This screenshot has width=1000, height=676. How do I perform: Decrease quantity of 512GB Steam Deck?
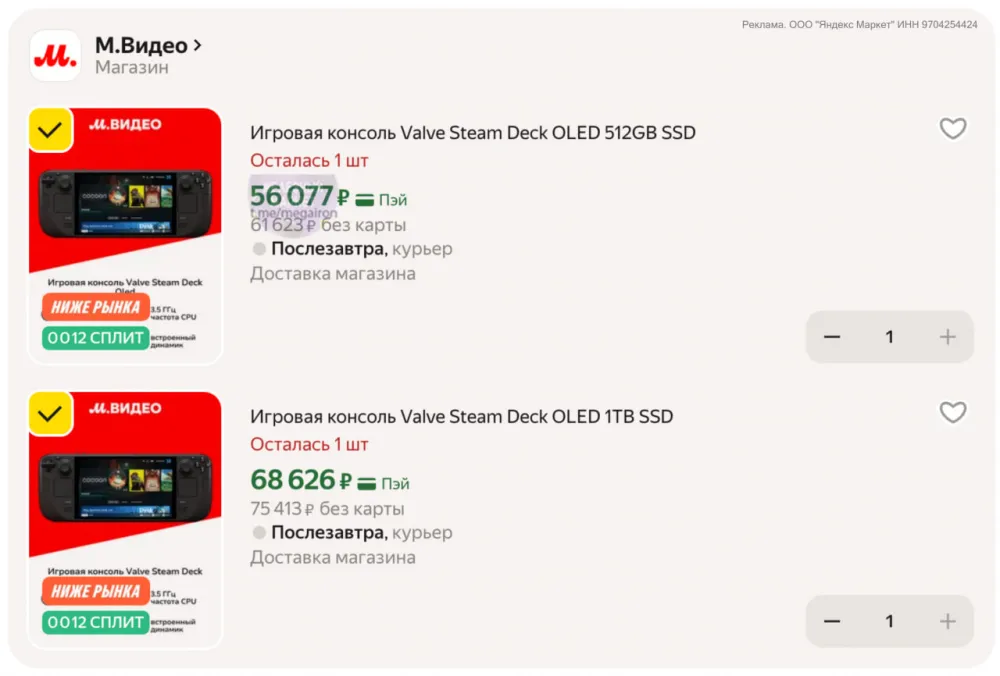832,337
